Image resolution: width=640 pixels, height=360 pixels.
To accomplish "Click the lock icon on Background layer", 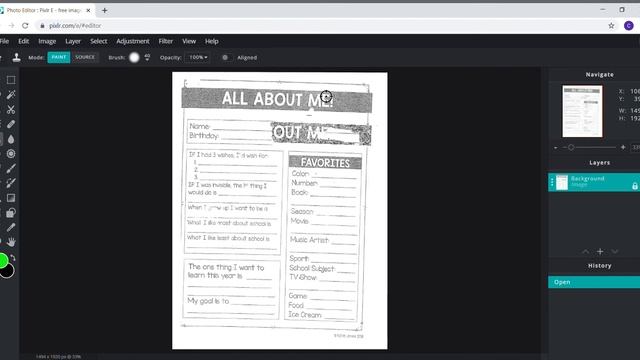I will 635,186.
